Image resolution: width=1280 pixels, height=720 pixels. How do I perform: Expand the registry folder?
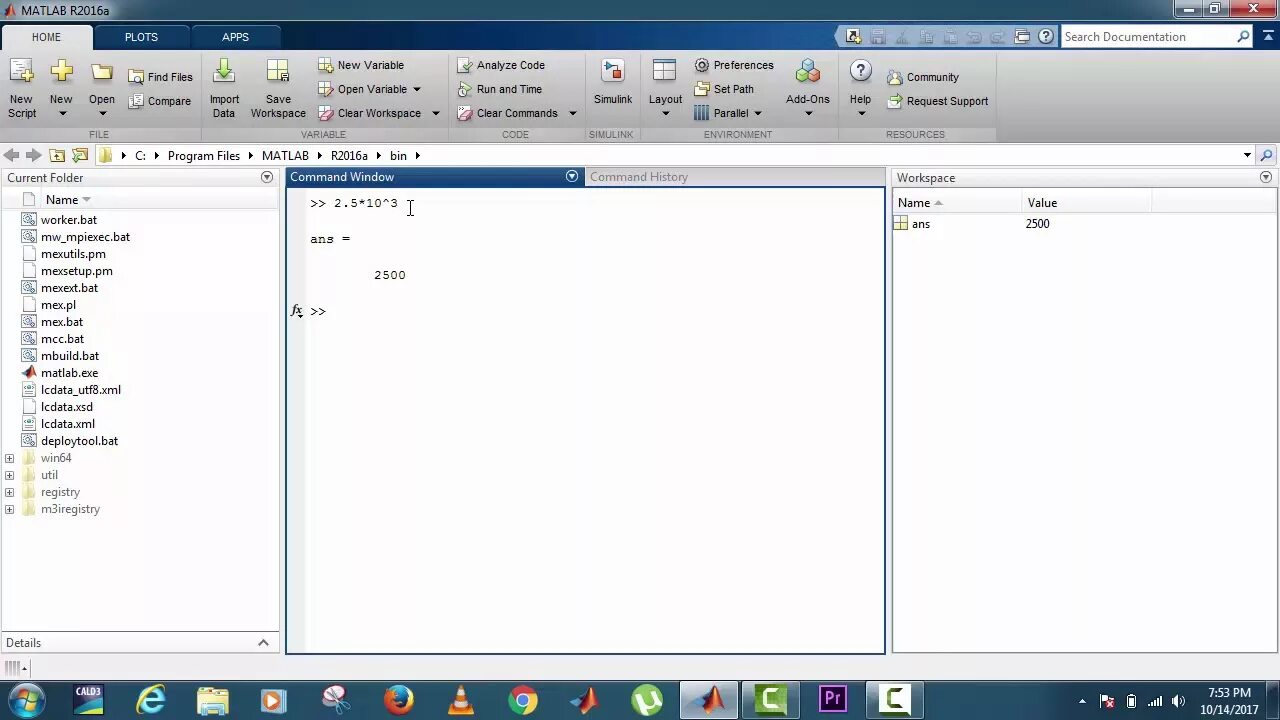9,492
